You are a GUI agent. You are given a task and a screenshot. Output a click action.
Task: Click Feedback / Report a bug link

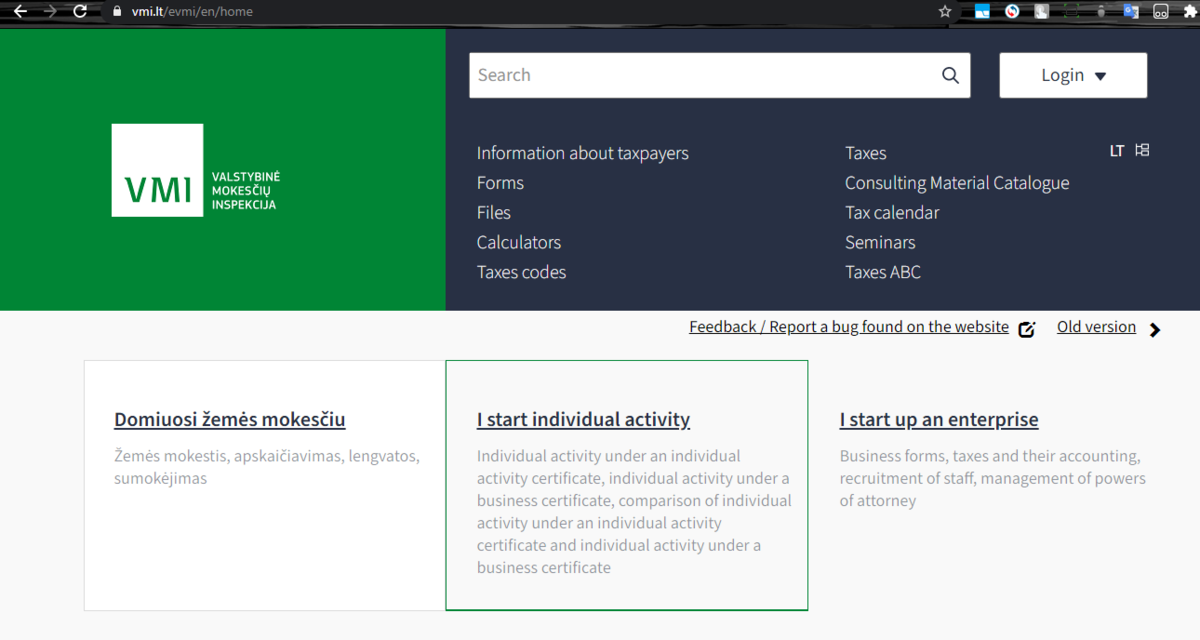click(849, 327)
